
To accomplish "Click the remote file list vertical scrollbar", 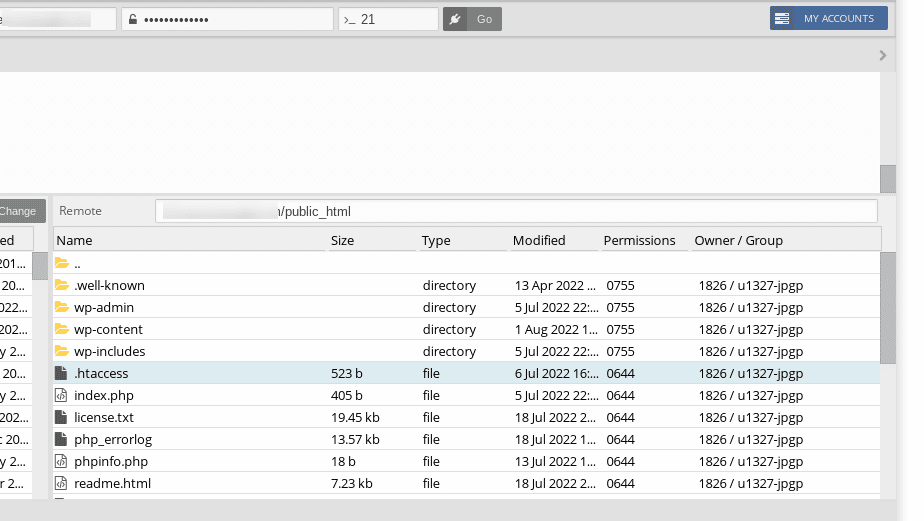I will (888, 308).
